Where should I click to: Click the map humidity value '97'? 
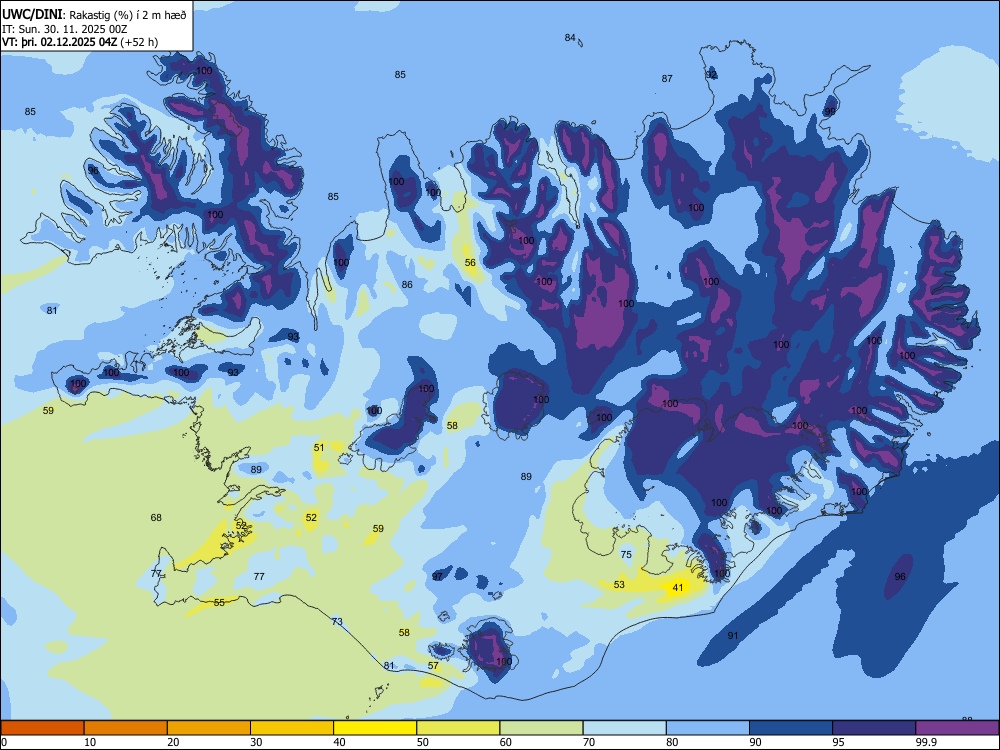click(x=437, y=576)
